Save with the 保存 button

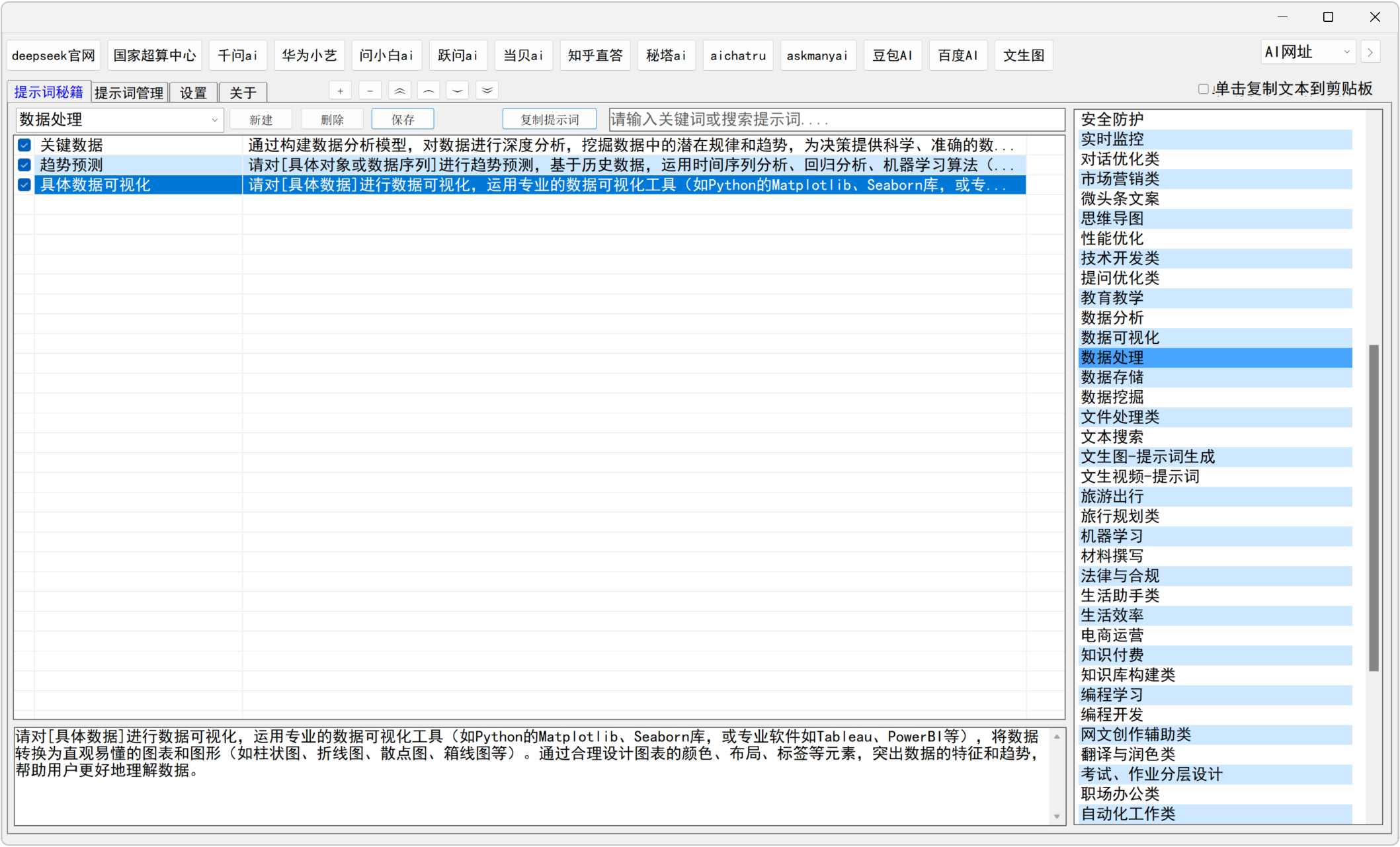pos(403,120)
